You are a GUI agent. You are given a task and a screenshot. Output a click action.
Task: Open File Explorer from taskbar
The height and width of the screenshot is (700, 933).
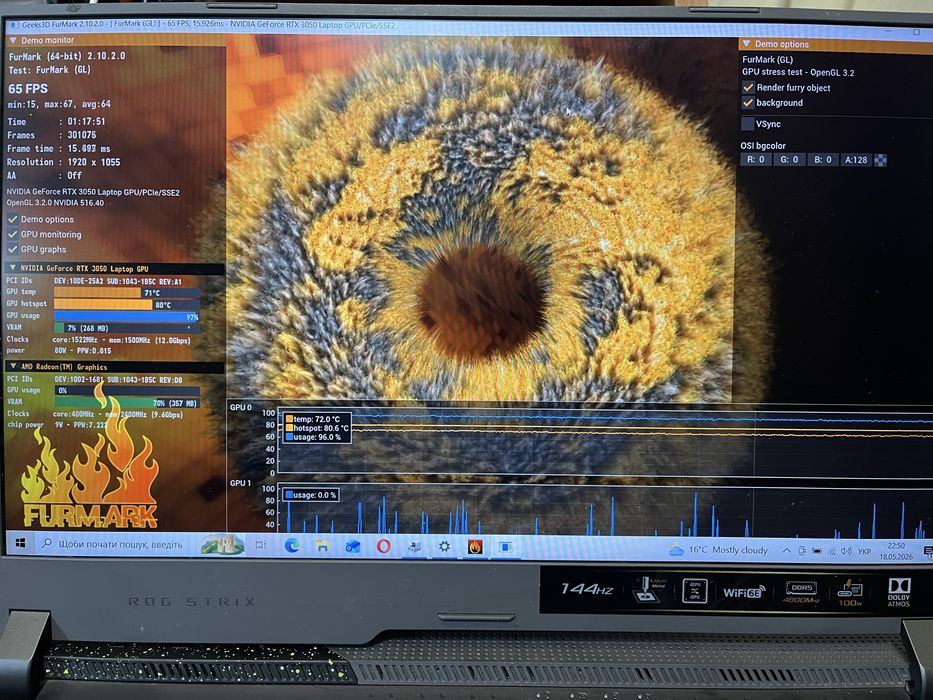point(323,546)
